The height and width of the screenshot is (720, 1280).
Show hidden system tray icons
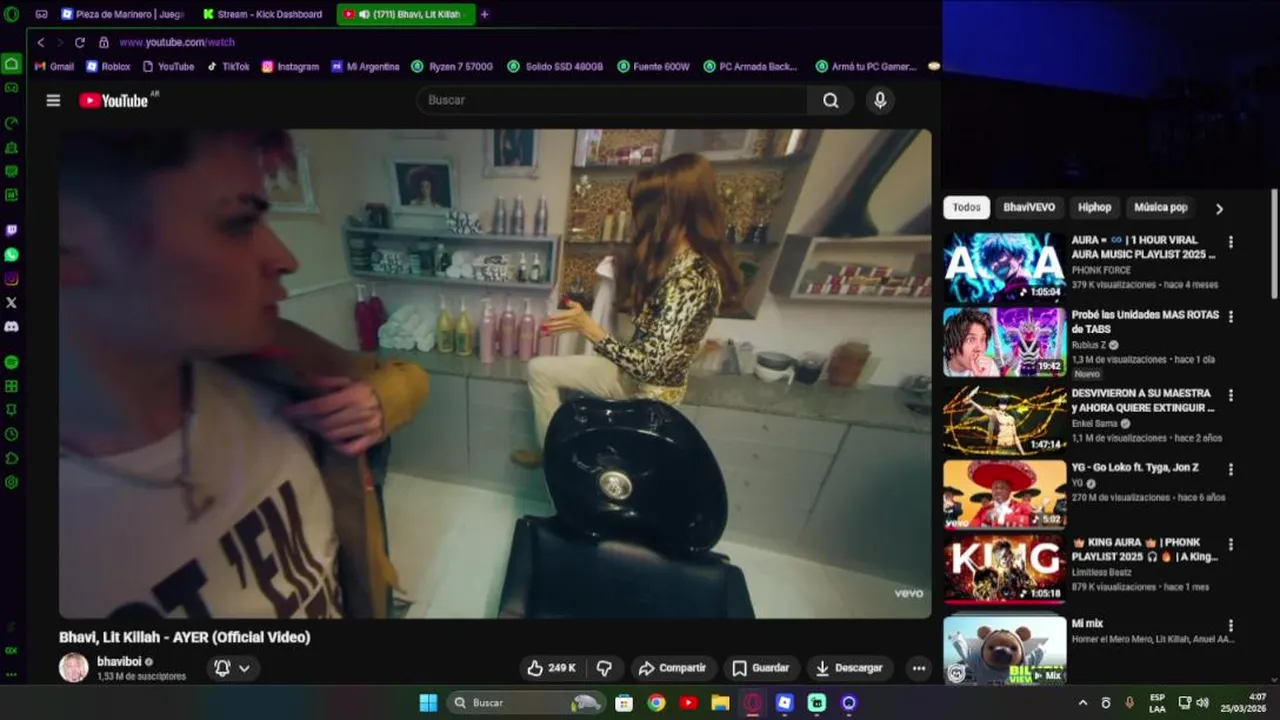[x=1082, y=703]
